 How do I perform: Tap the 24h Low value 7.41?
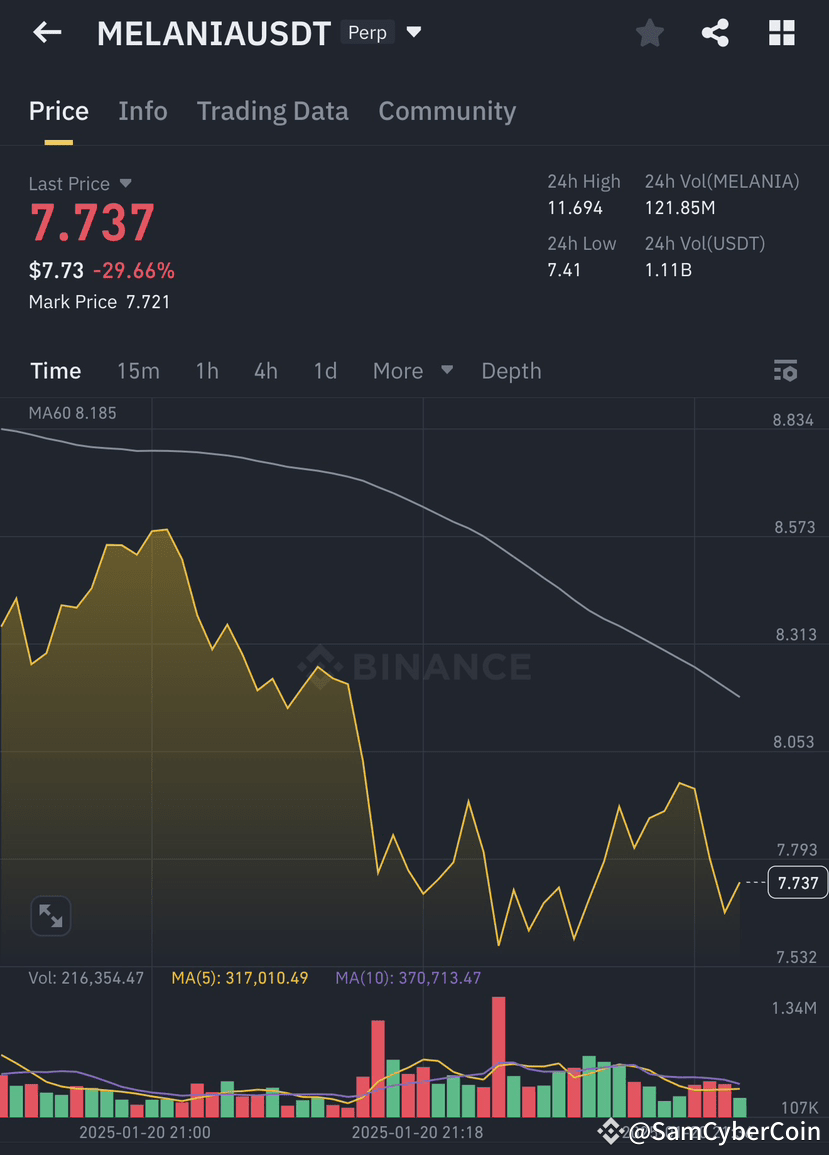pos(564,270)
